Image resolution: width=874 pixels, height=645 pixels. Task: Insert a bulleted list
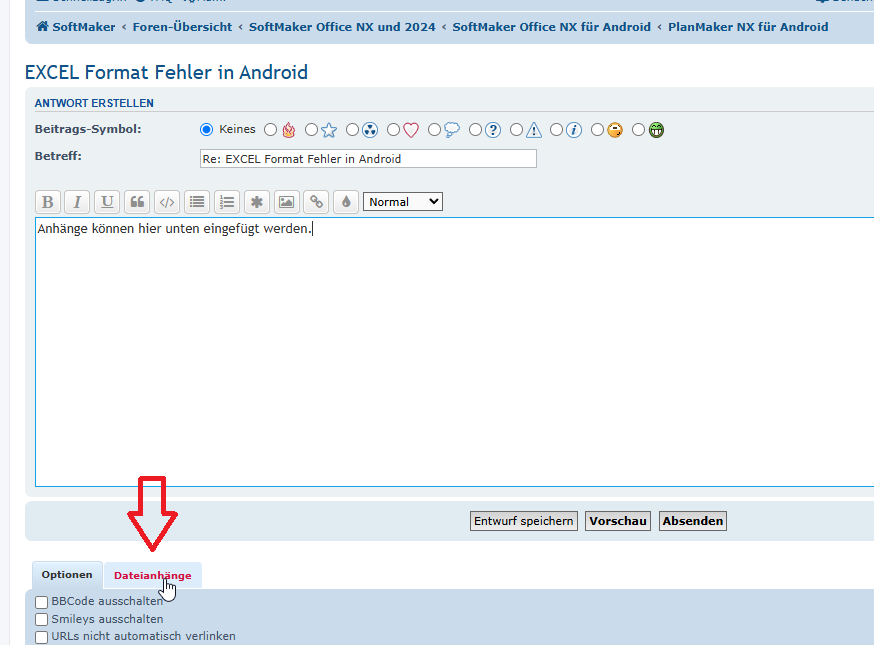(197, 202)
